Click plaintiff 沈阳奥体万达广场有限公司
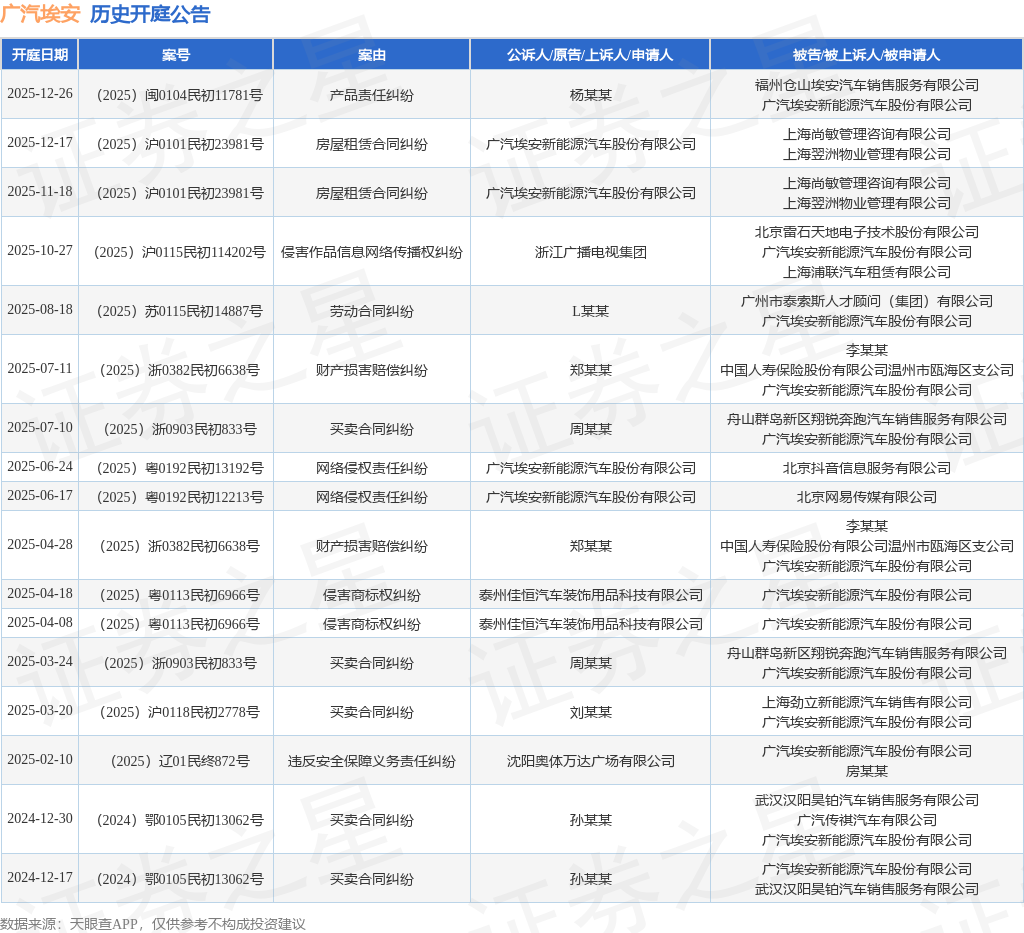 coord(590,761)
